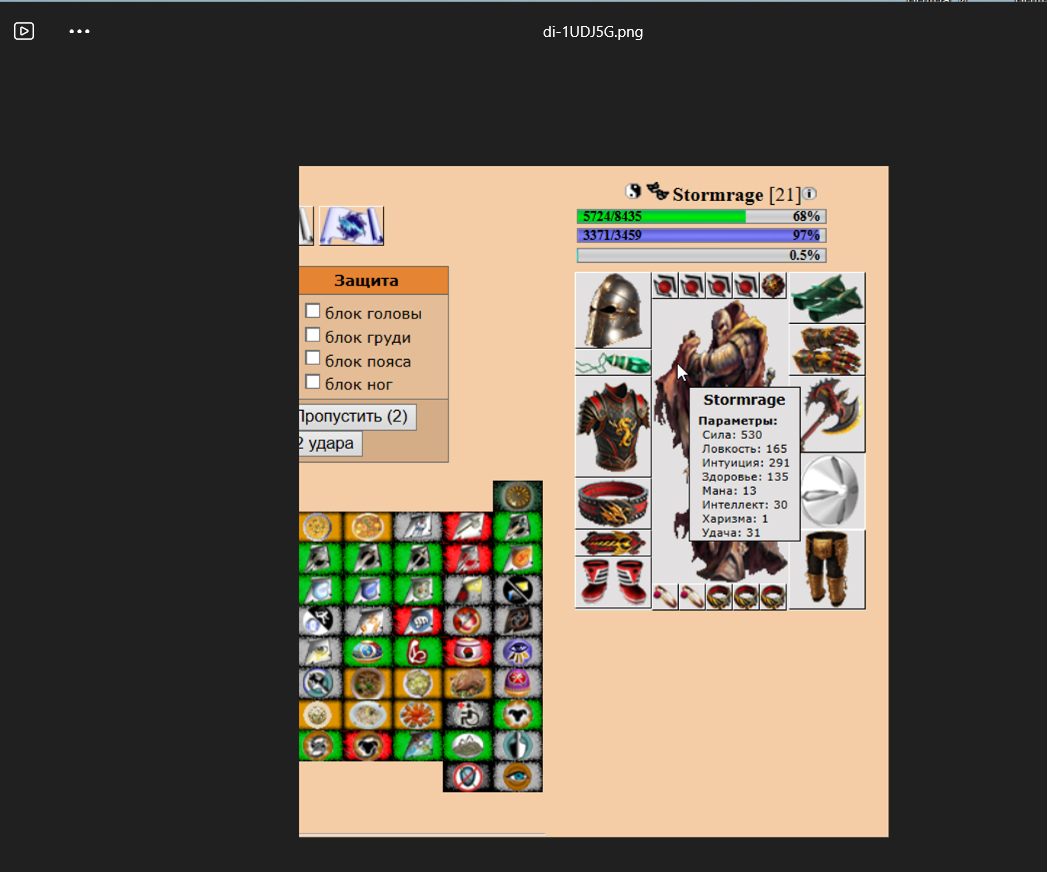Start slideshow using the play icon

point(24,31)
